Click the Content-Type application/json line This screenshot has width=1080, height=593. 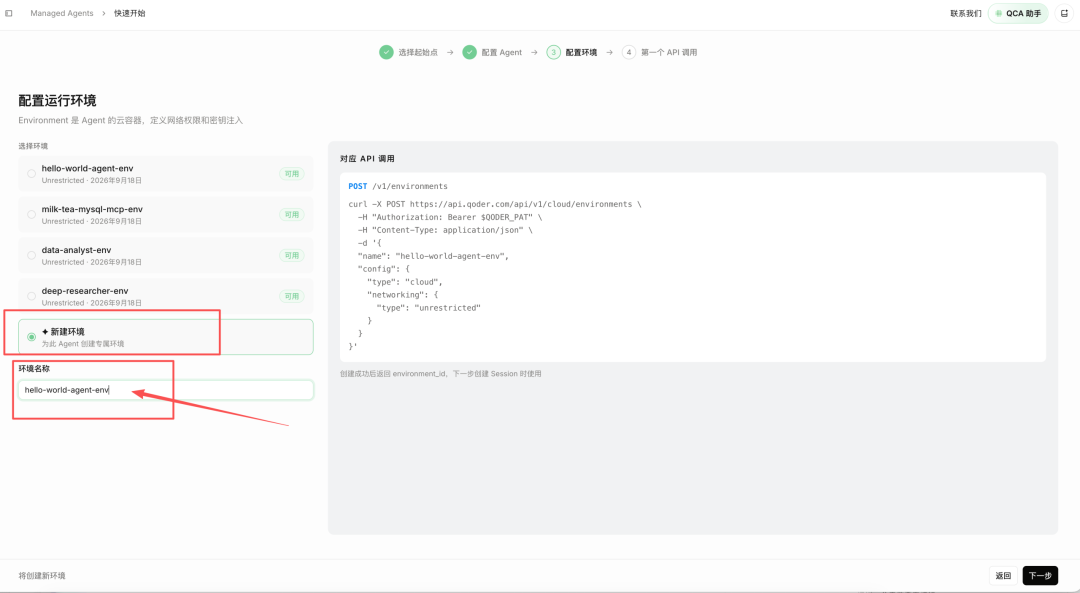pos(445,231)
